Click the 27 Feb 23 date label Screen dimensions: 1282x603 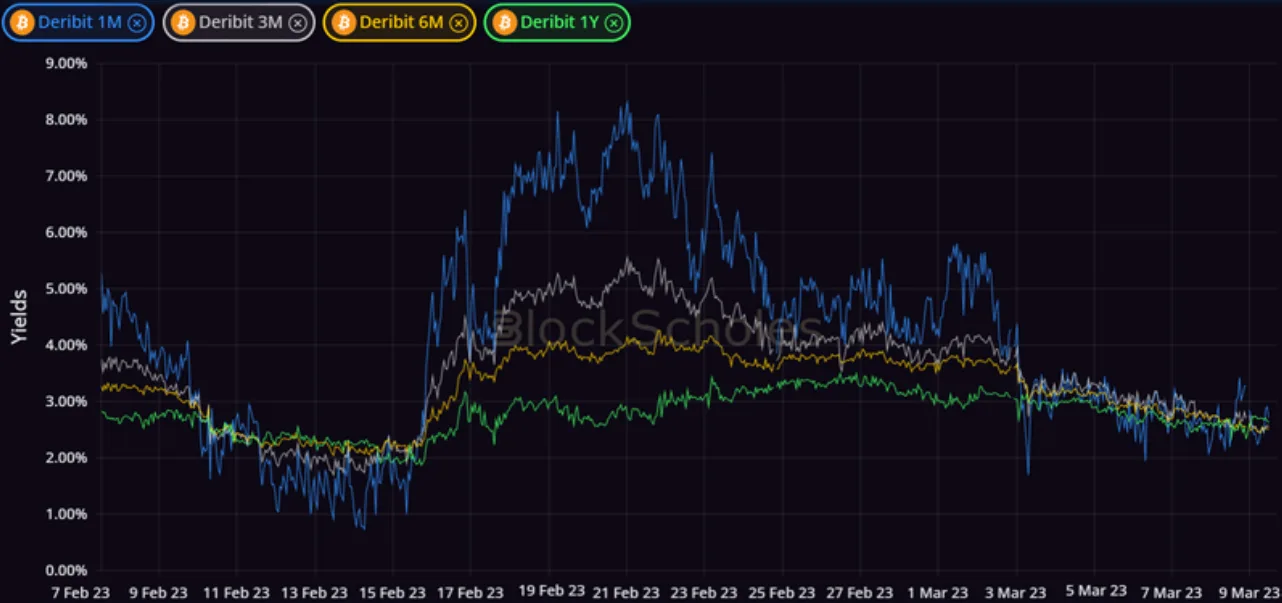(860, 592)
